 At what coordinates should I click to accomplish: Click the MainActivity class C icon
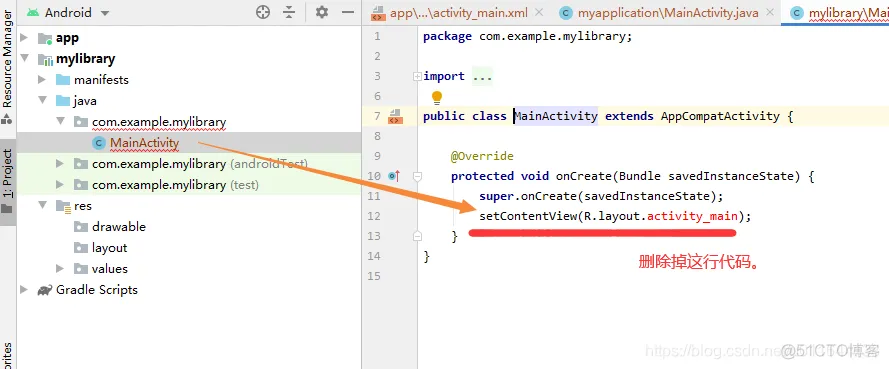(99, 143)
